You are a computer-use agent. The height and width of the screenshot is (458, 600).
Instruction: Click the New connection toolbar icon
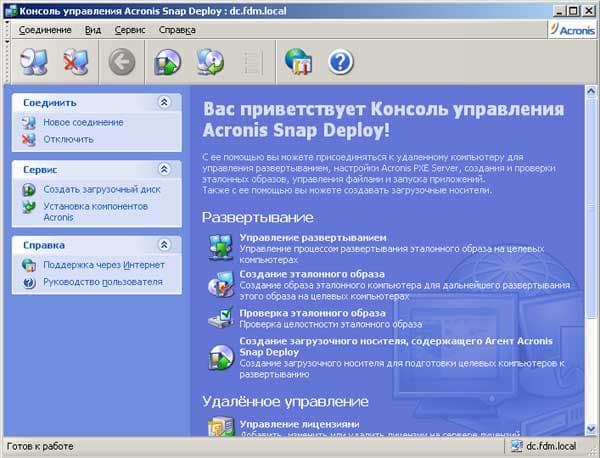(34, 62)
